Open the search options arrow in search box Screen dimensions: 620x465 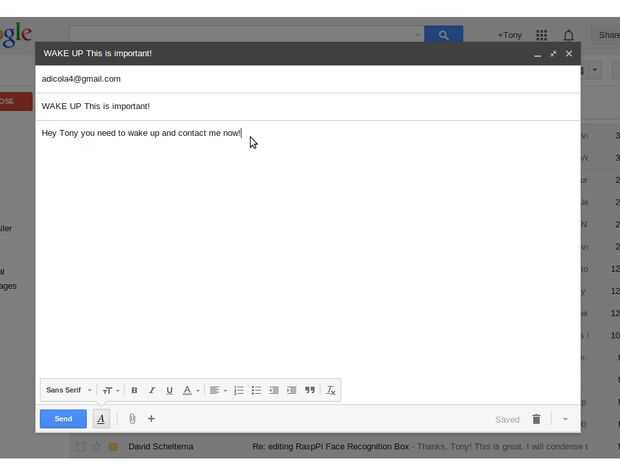tap(418, 35)
